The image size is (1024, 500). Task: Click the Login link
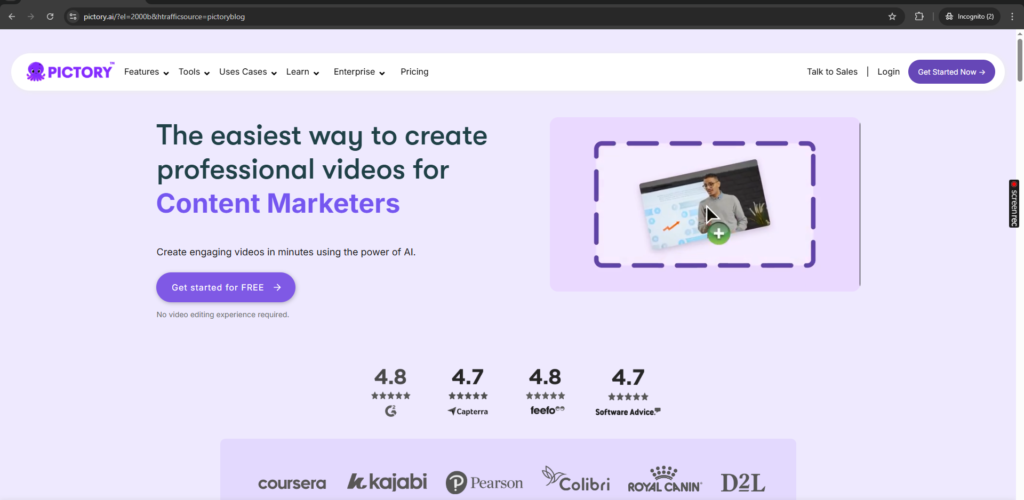pyautogui.click(x=888, y=72)
